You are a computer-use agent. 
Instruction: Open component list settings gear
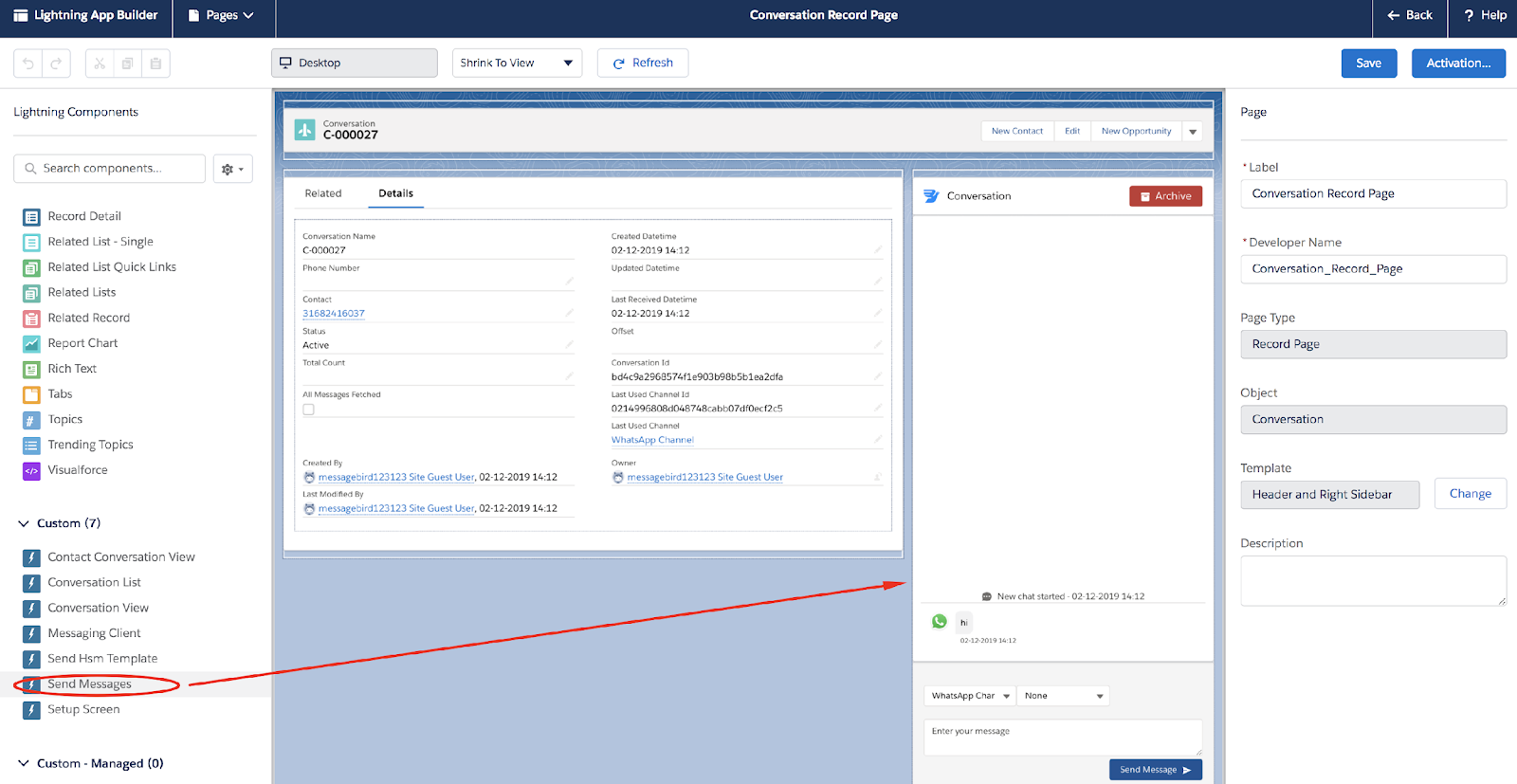click(232, 169)
